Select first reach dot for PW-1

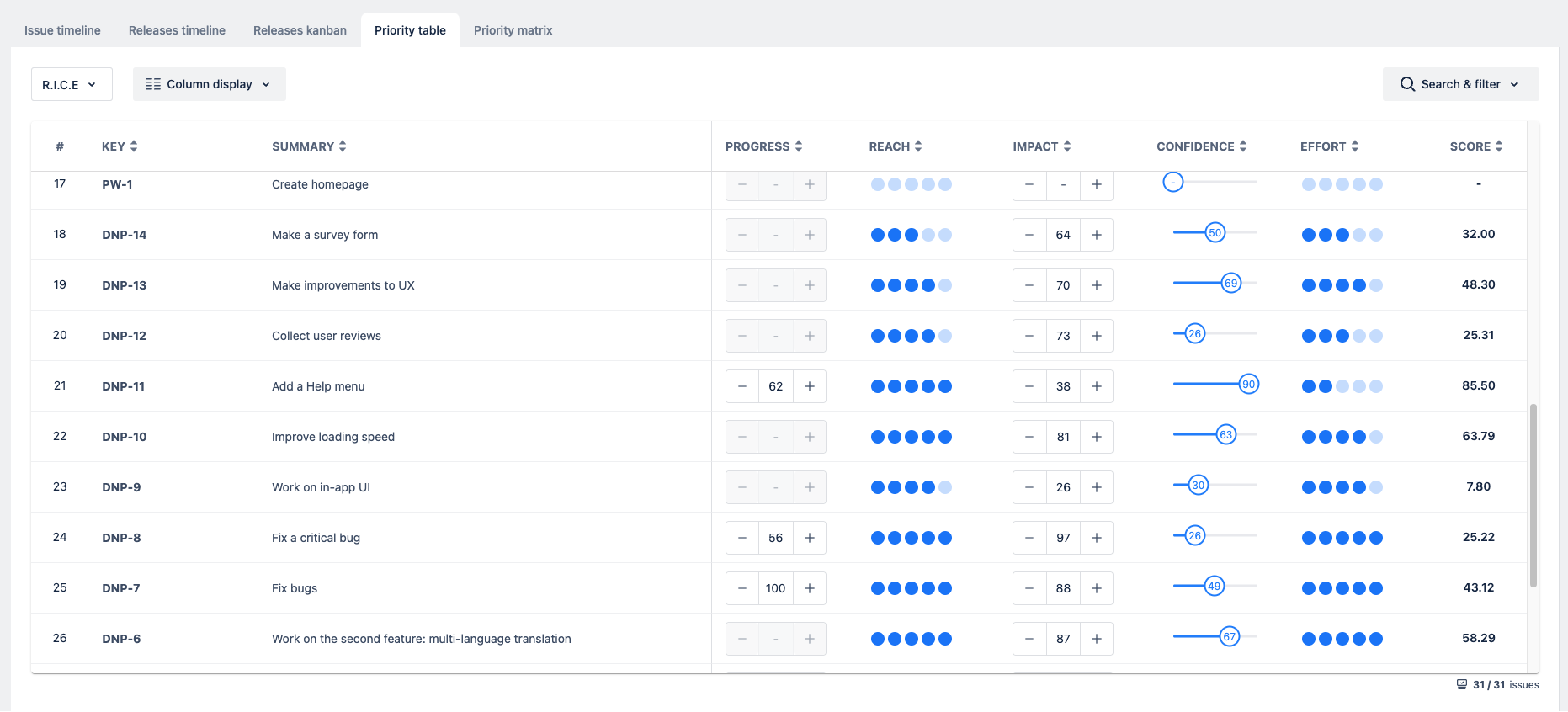[x=878, y=184]
